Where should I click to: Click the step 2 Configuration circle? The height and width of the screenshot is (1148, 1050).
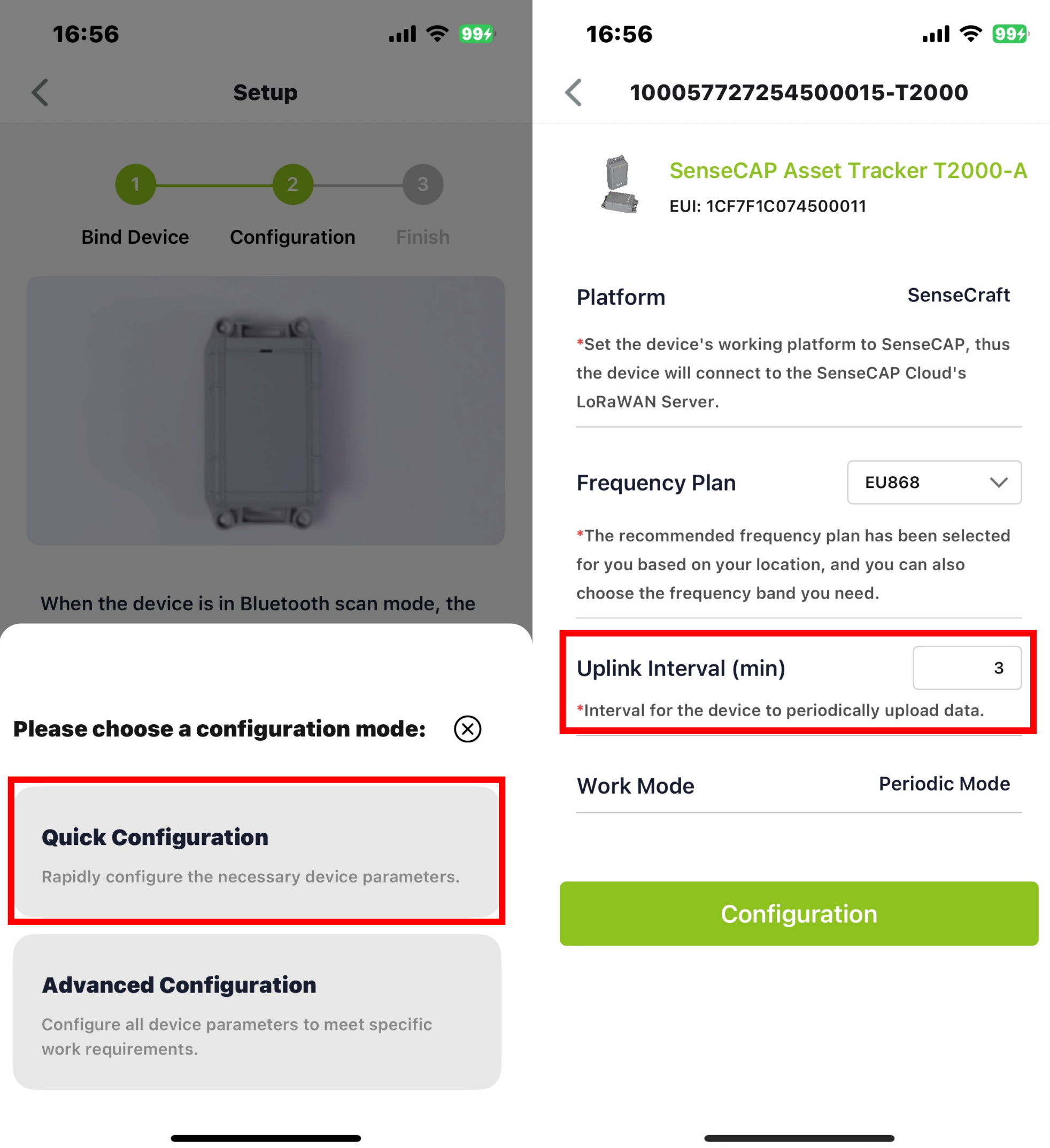tap(292, 184)
